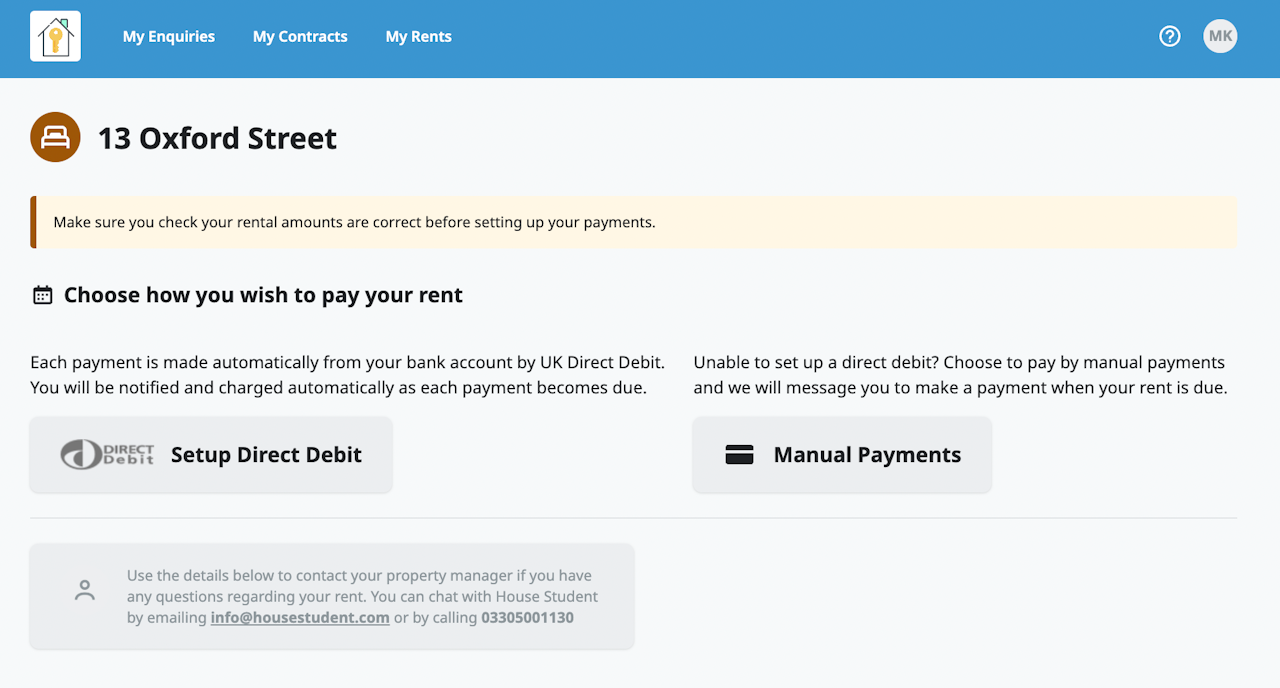Image resolution: width=1280 pixels, height=688 pixels.
Task: Click the person icon in contact card
Action: point(85,591)
